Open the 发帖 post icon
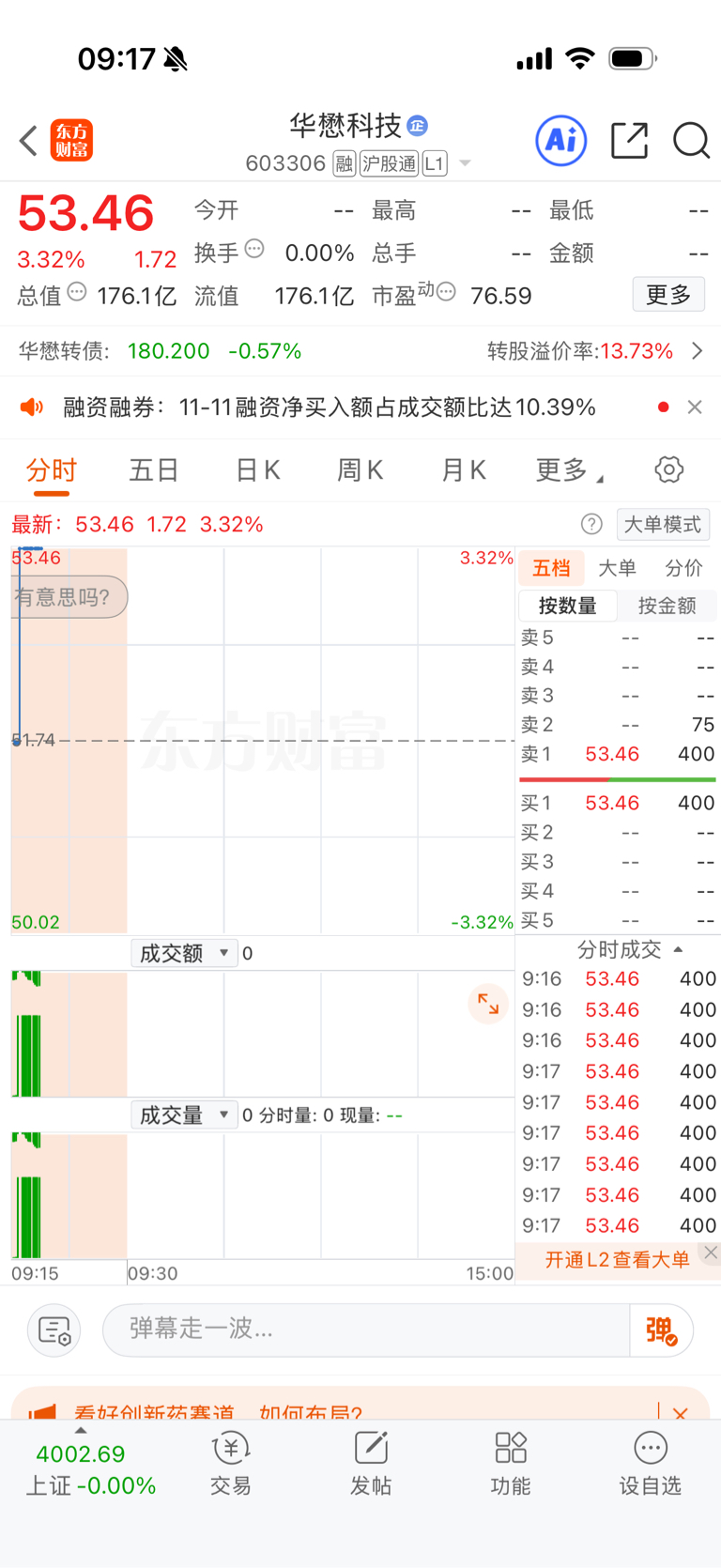Image resolution: width=721 pixels, height=1568 pixels. [x=371, y=1463]
